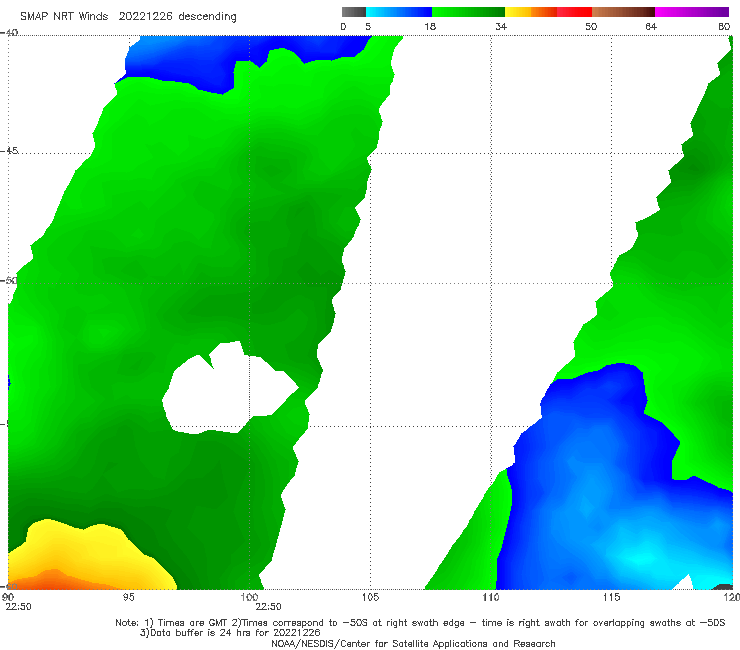
Task: Click the orange peak-wind patch at bottom left corner
Action: (x=52, y=581)
